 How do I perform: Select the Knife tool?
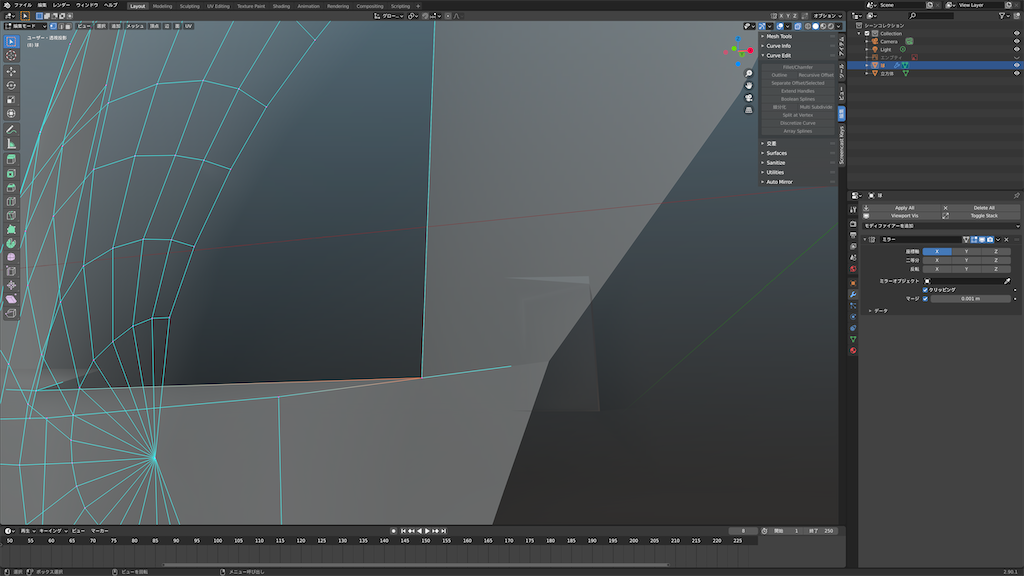point(11,216)
